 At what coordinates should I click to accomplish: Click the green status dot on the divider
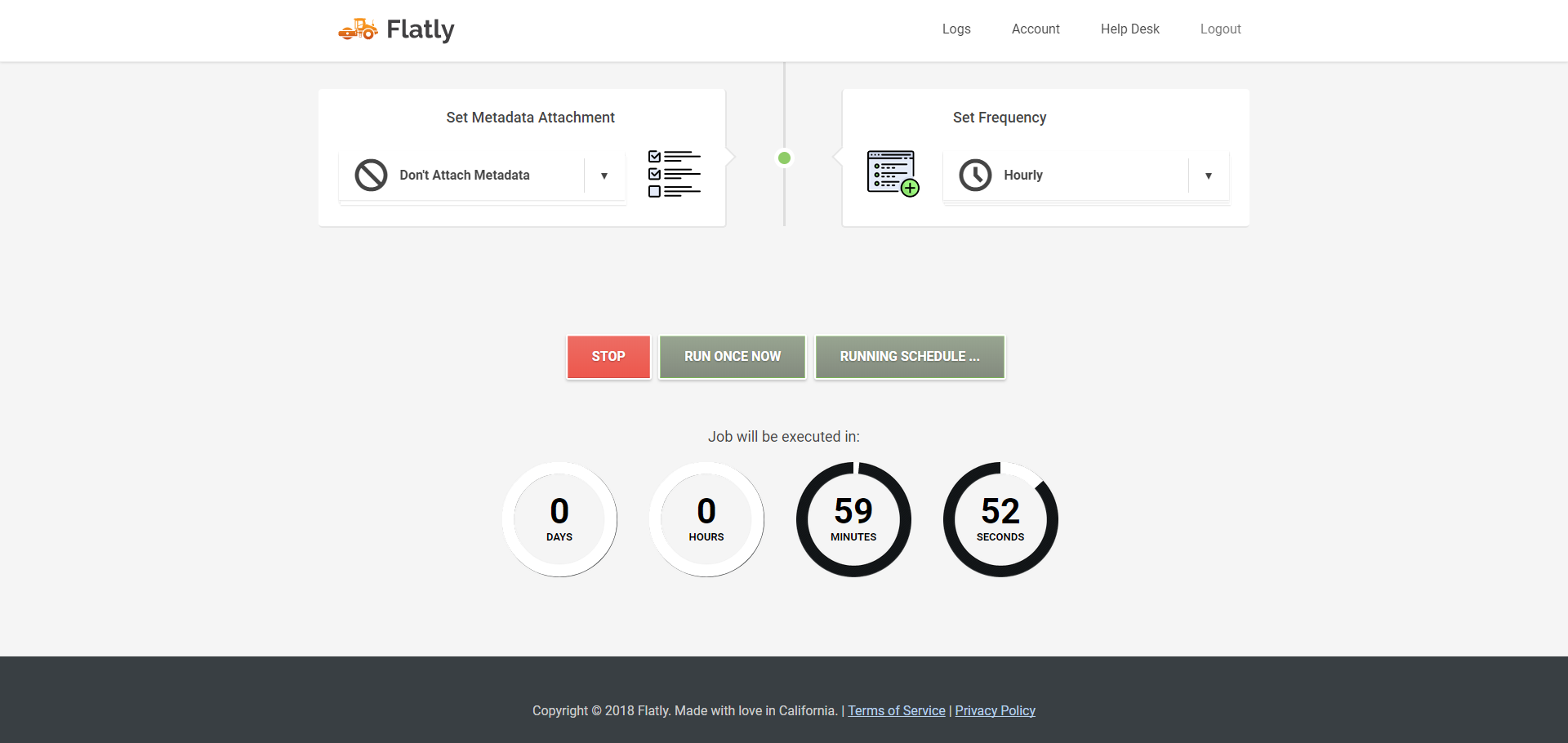click(x=784, y=158)
